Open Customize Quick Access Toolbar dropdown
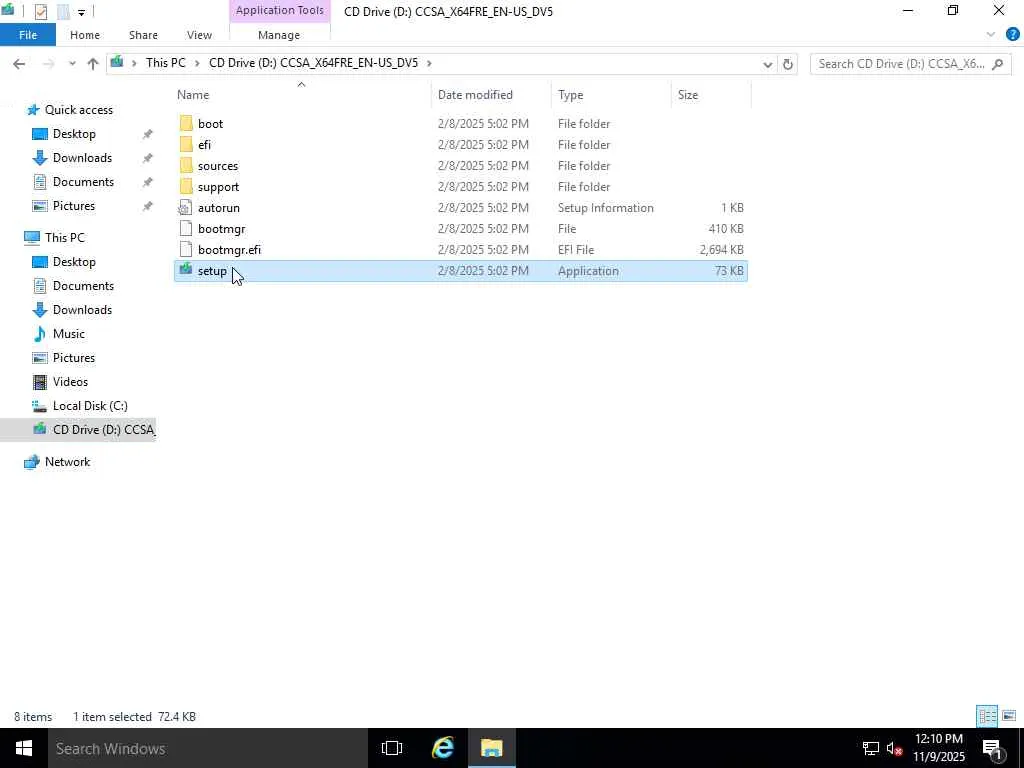The height and width of the screenshot is (768, 1024). [81, 12]
